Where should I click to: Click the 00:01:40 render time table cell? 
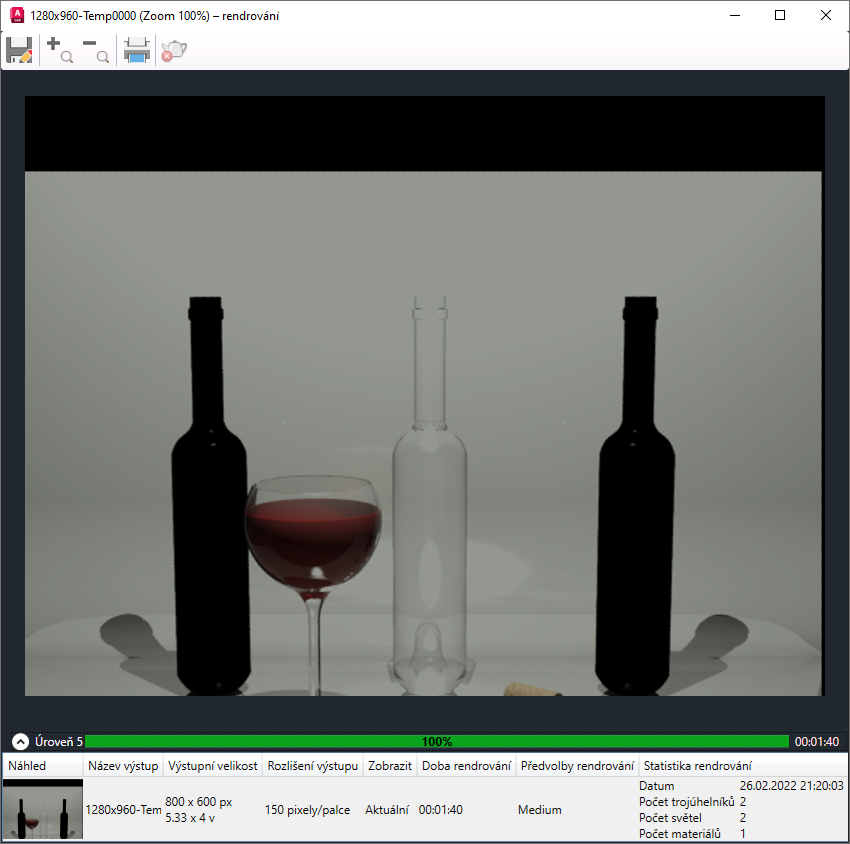click(x=440, y=809)
